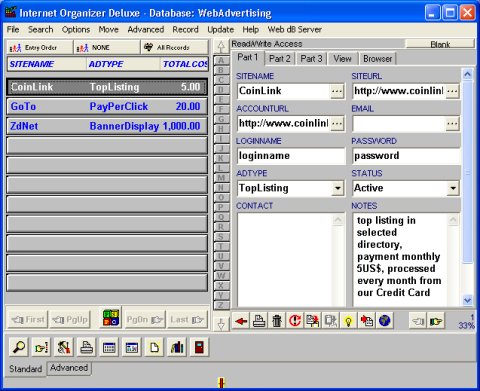This screenshot has width=480, height=391.
Task: Delete the record using trash can icon
Action: (277, 321)
